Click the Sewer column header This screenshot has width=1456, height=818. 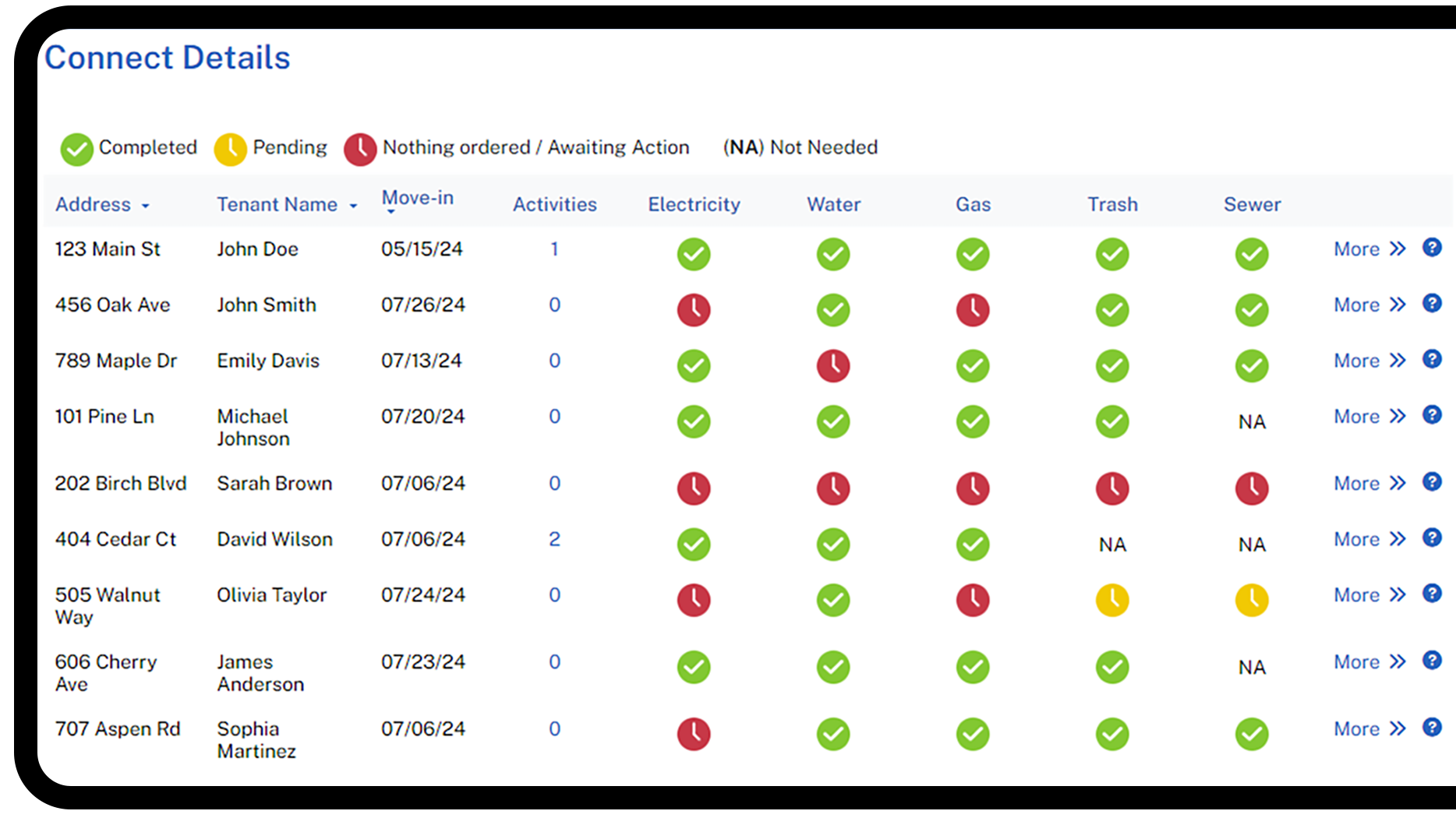tap(1252, 204)
